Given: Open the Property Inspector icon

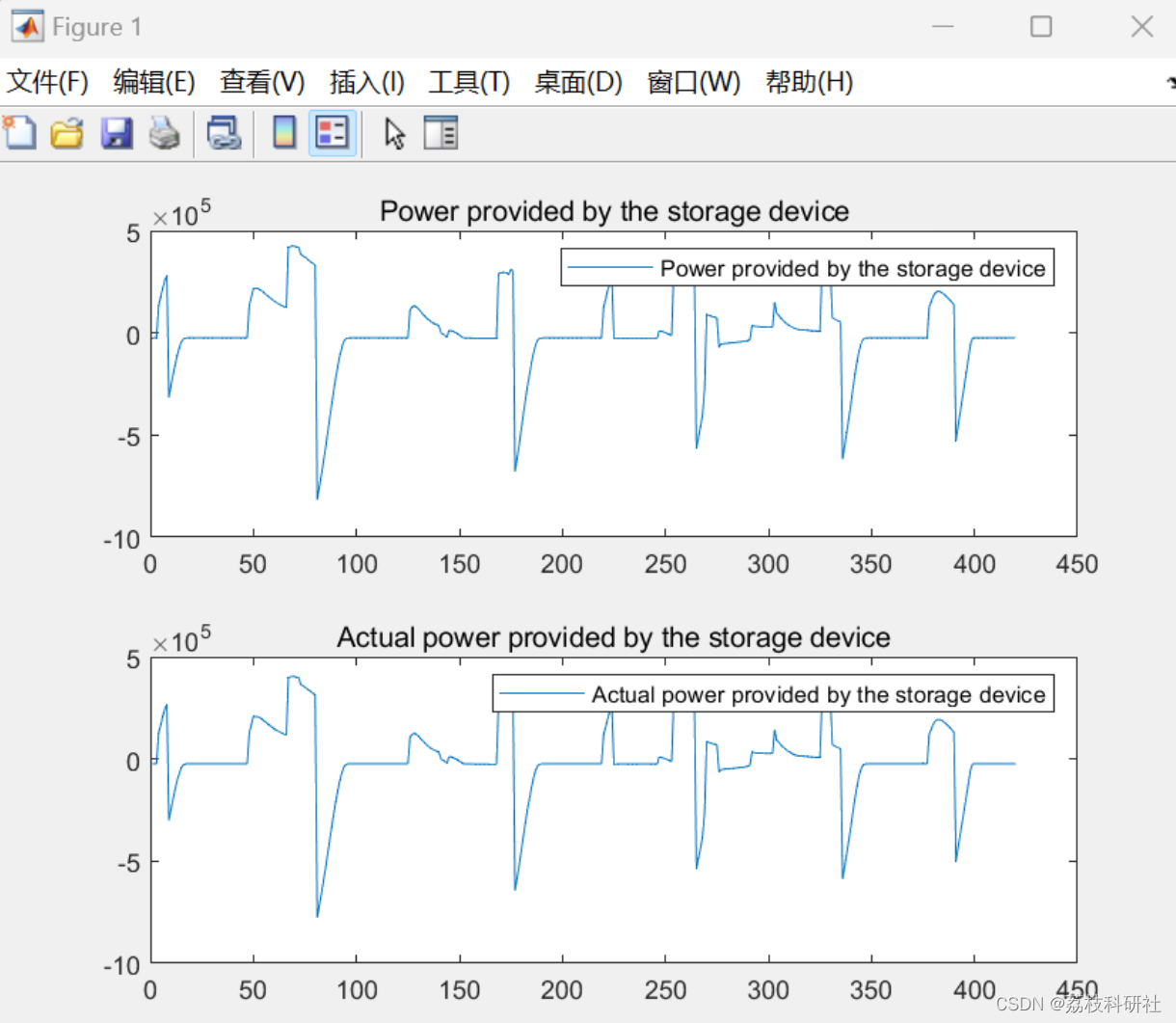Looking at the screenshot, I should (x=441, y=132).
